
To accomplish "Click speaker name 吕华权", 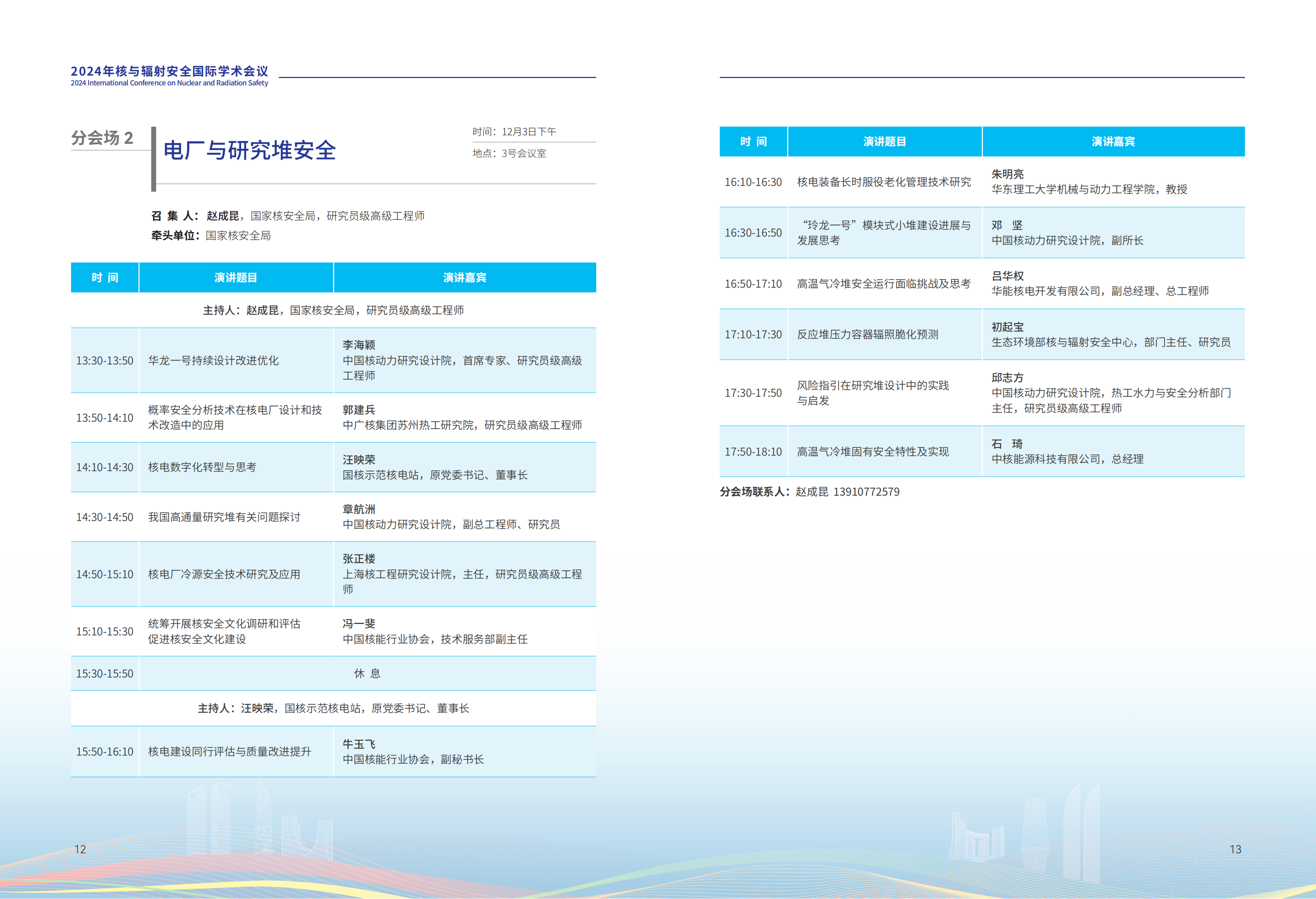I will pos(1007,276).
